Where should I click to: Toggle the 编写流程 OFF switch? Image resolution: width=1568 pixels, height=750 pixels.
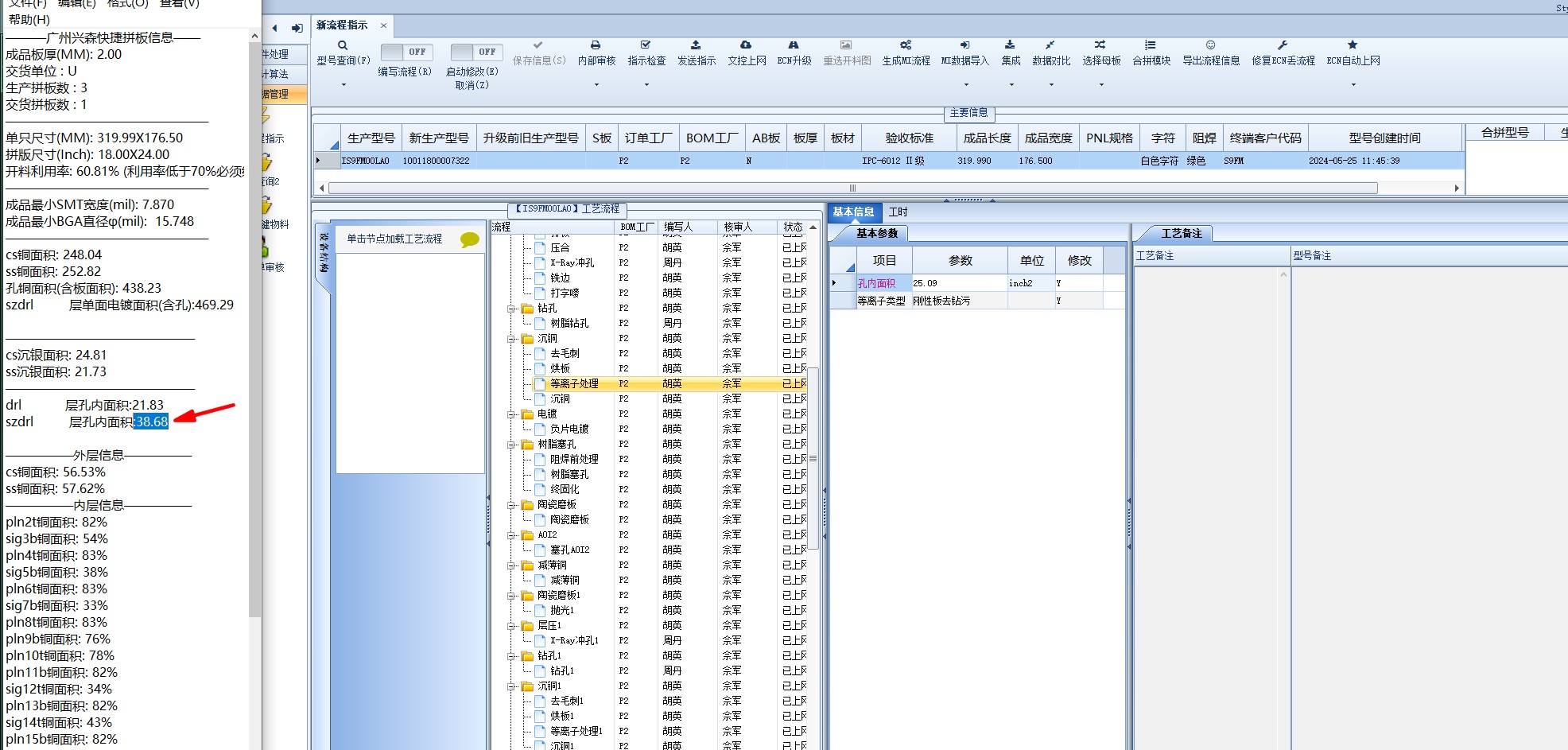pyautogui.click(x=406, y=52)
